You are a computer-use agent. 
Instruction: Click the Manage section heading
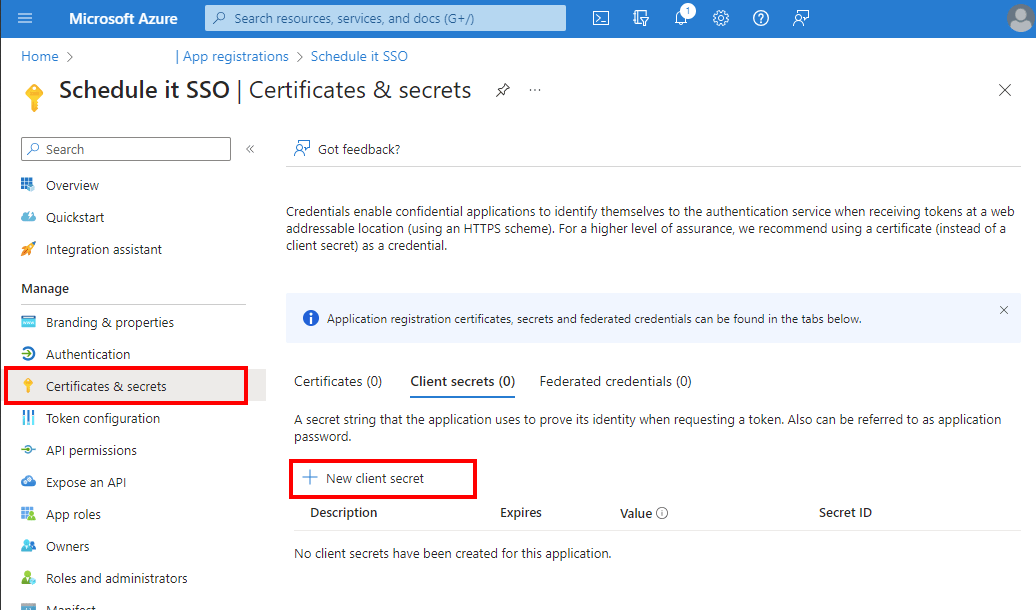click(x=45, y=289)
